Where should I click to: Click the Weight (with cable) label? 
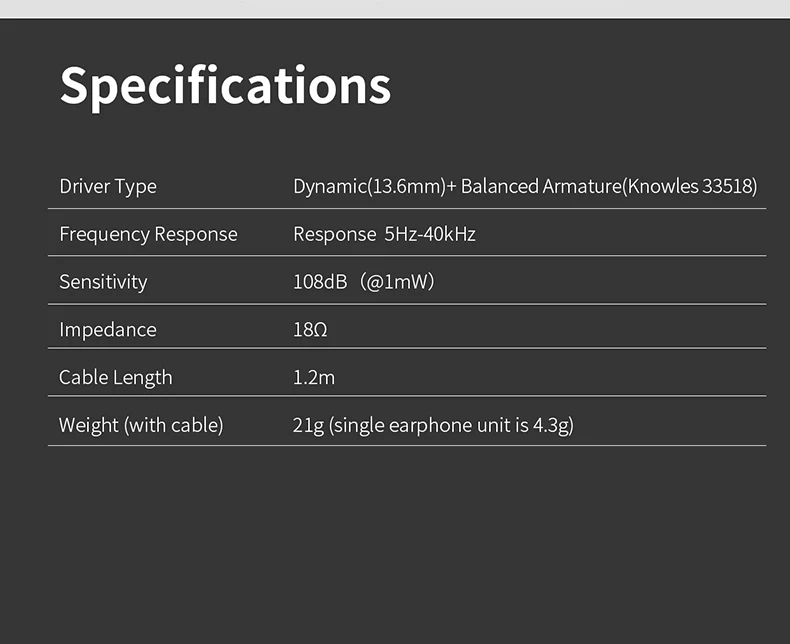point(141,425)
